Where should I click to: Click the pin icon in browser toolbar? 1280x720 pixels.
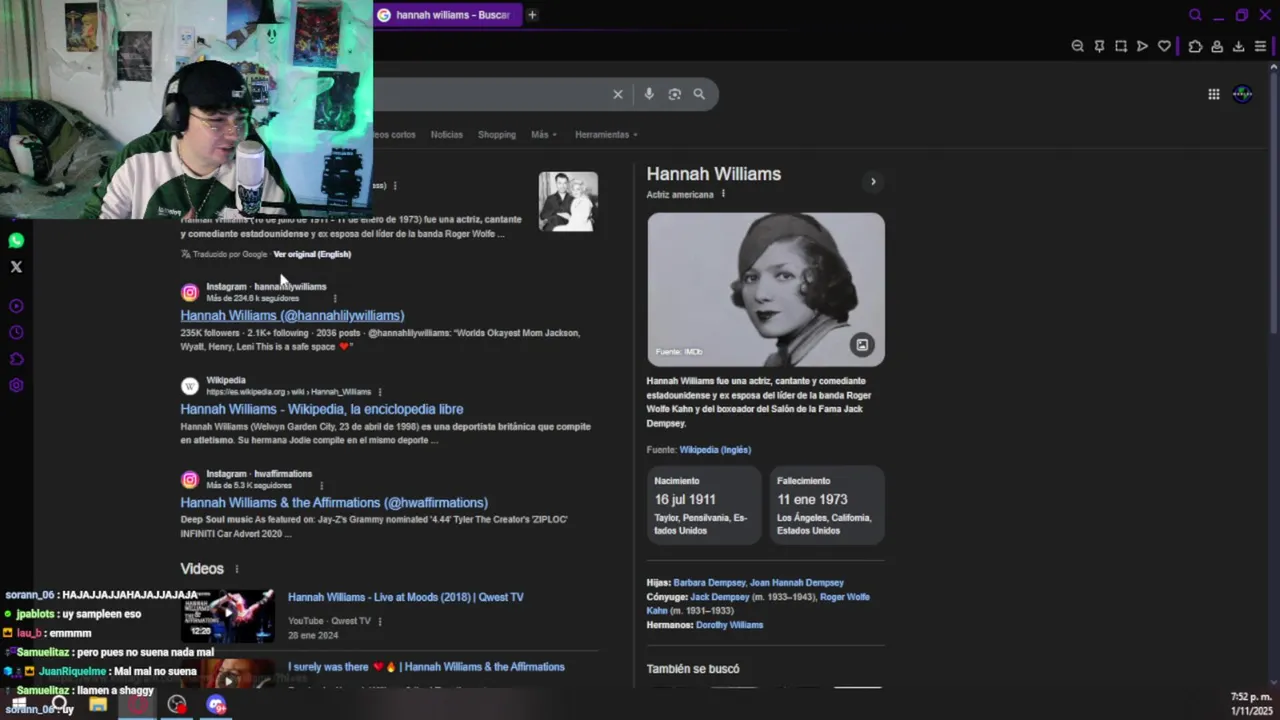(1099, 46)
